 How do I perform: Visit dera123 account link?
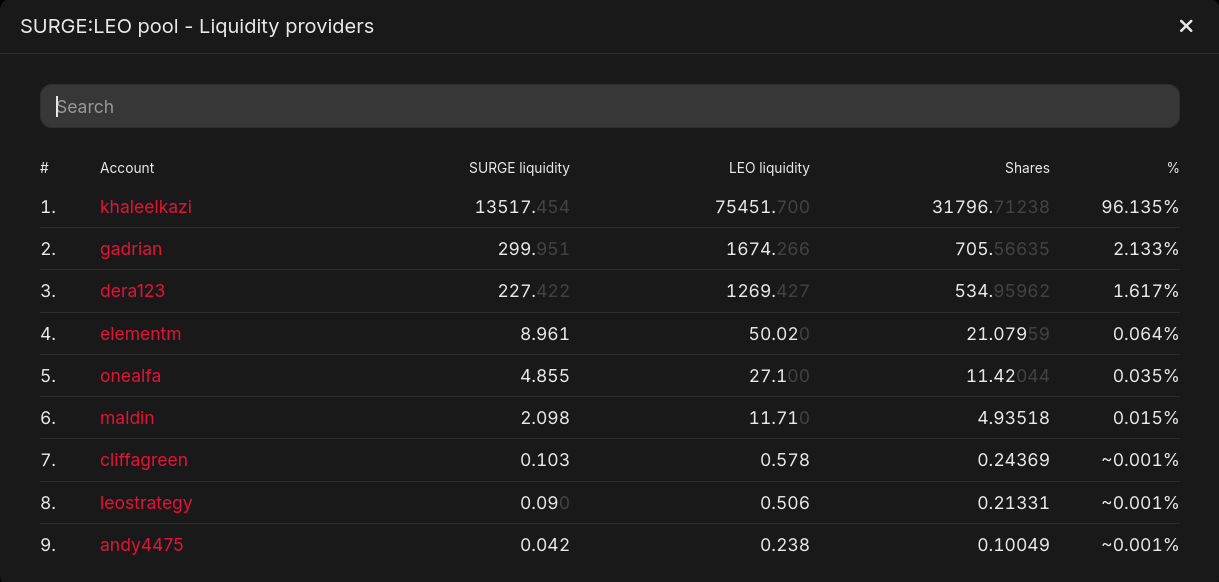click(132, 291)
